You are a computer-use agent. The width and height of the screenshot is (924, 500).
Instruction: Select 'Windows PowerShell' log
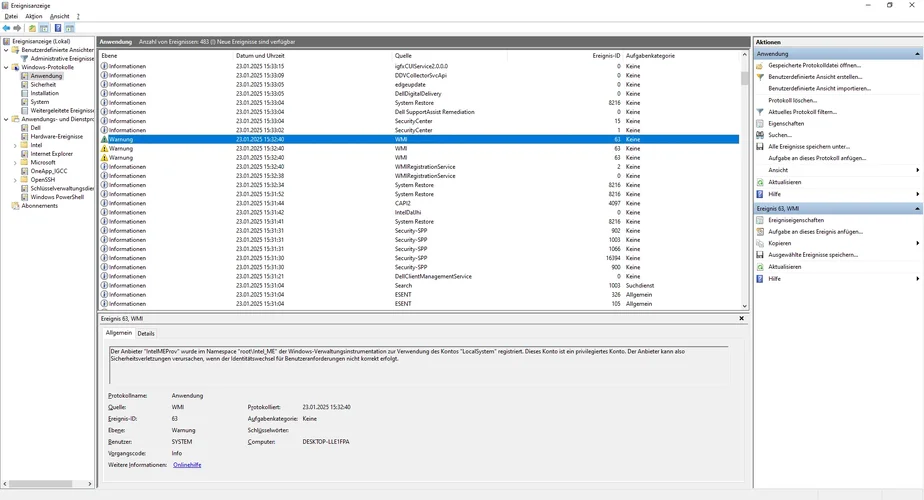coord(57,197)
